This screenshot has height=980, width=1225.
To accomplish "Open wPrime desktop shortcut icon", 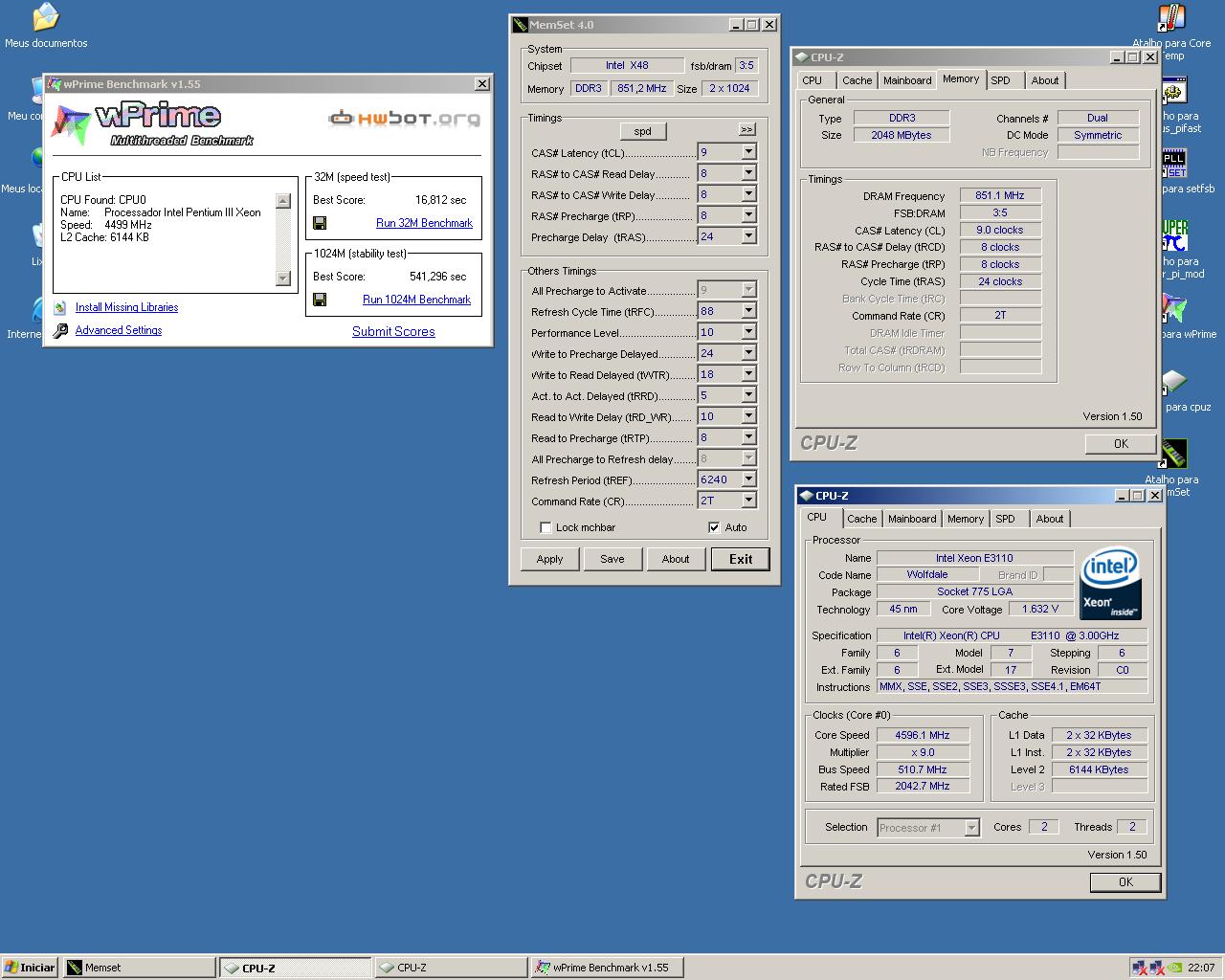I will point(1174,309).
